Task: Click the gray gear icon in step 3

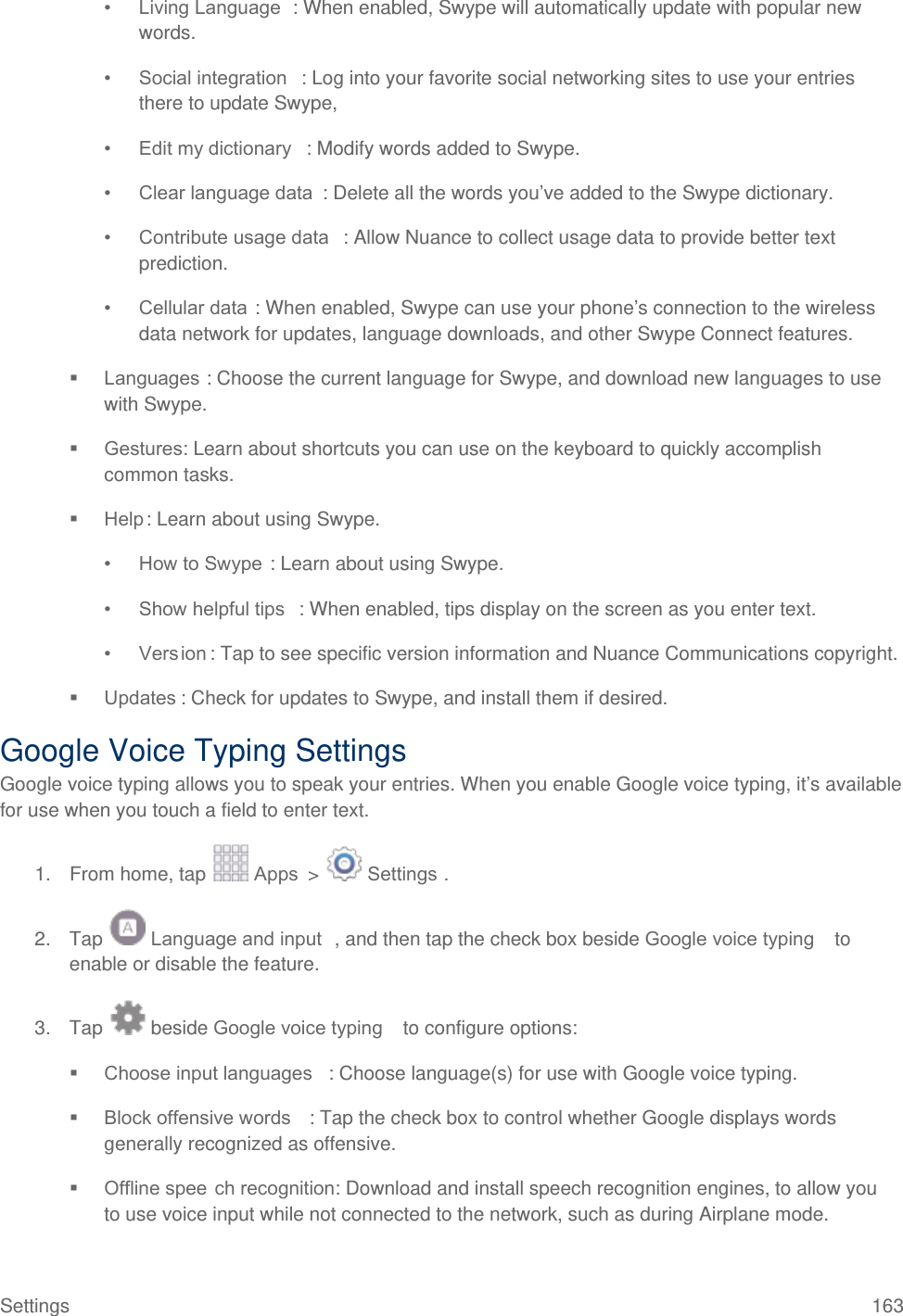Action: pyautogui.click(x=128, y=1018)
